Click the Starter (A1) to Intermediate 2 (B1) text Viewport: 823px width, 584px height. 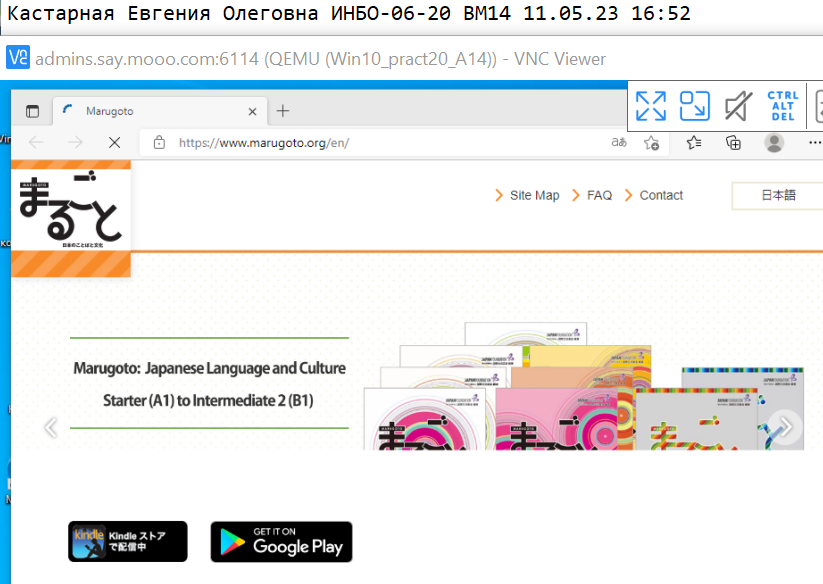208,401
